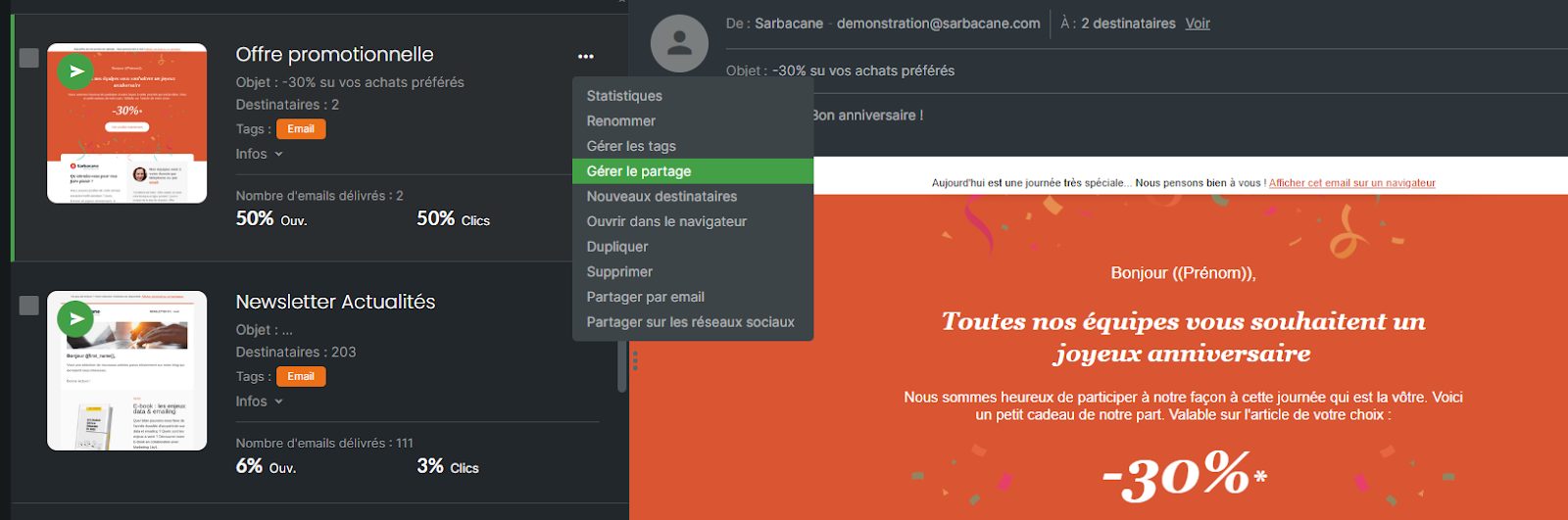Click green sent icon on Offre promotionnelle thumbnail
This screenshot has width=1568, height=520.
[x=75, y=71]
